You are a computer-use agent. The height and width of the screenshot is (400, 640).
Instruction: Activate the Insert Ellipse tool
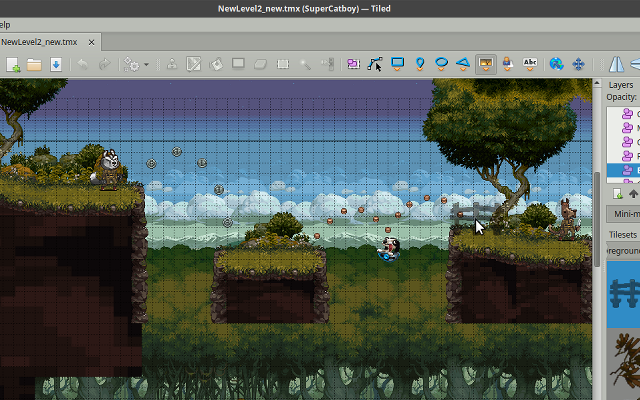441,64
